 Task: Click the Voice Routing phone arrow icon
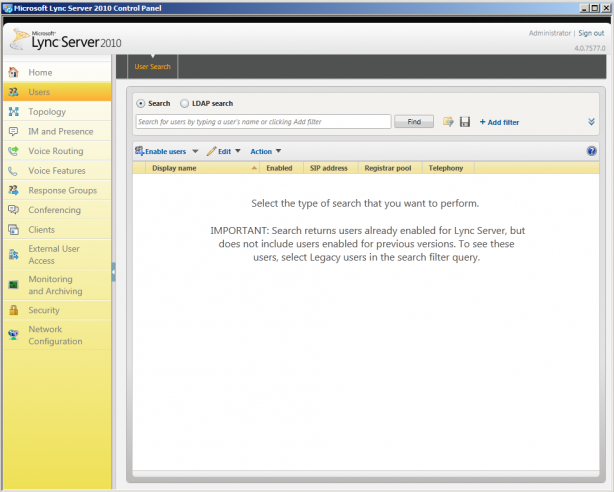[13, 151]
